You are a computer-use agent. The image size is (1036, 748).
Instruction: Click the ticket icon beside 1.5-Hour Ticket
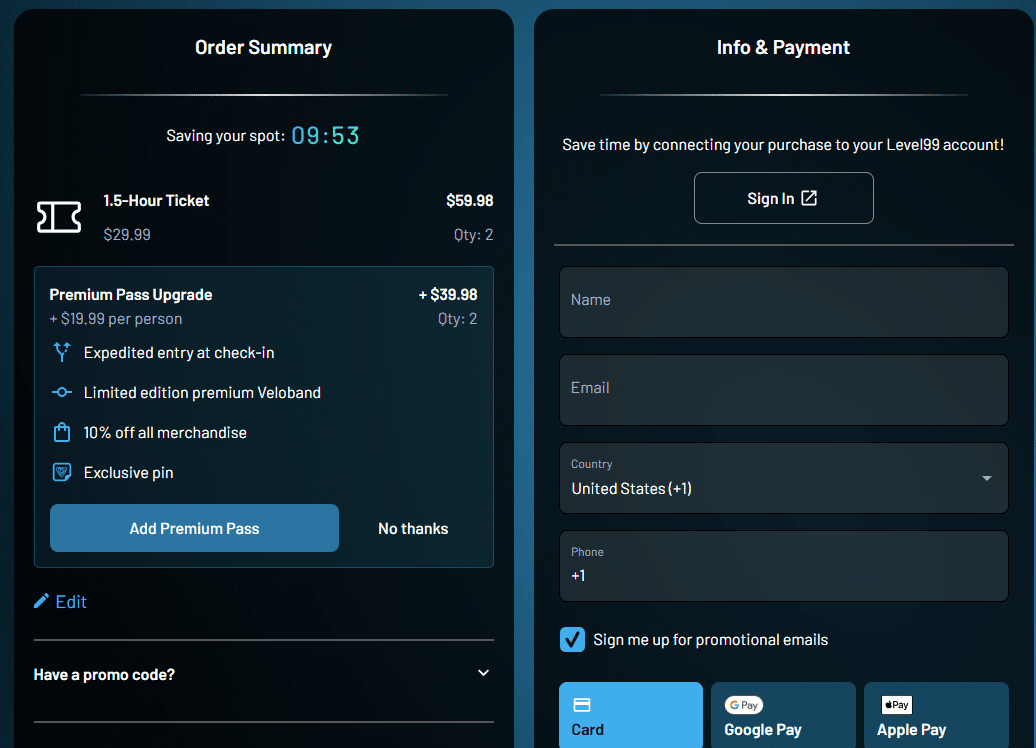[59, 217]
